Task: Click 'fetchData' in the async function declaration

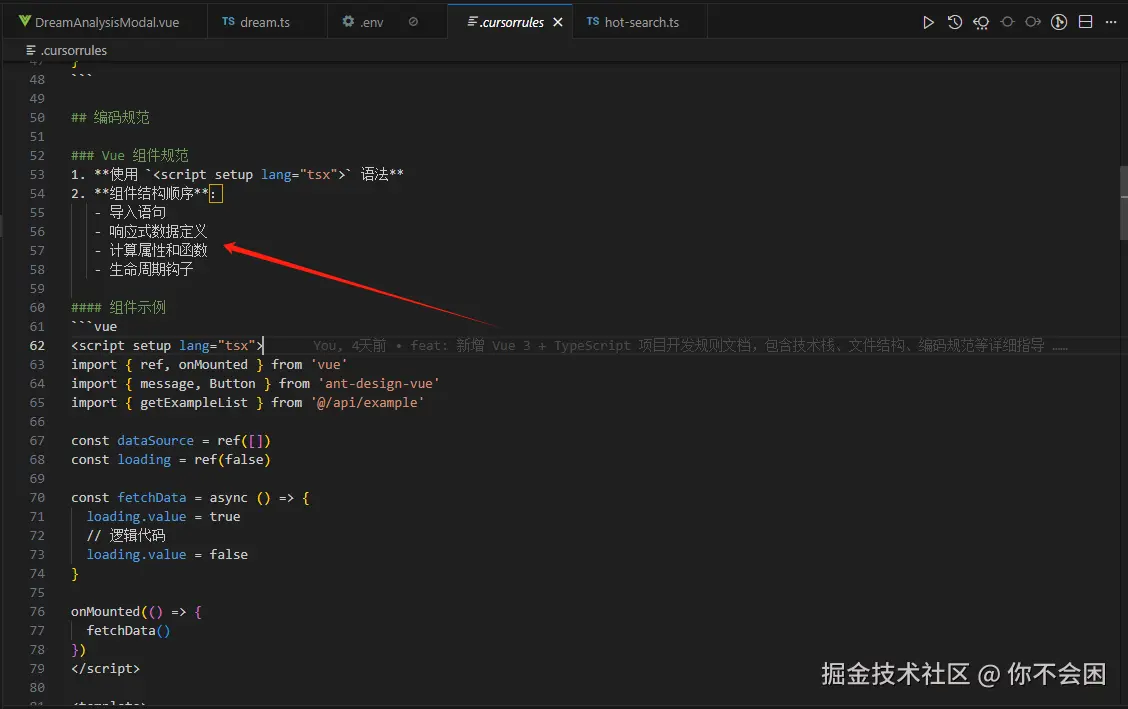Action: coord(152,498)
